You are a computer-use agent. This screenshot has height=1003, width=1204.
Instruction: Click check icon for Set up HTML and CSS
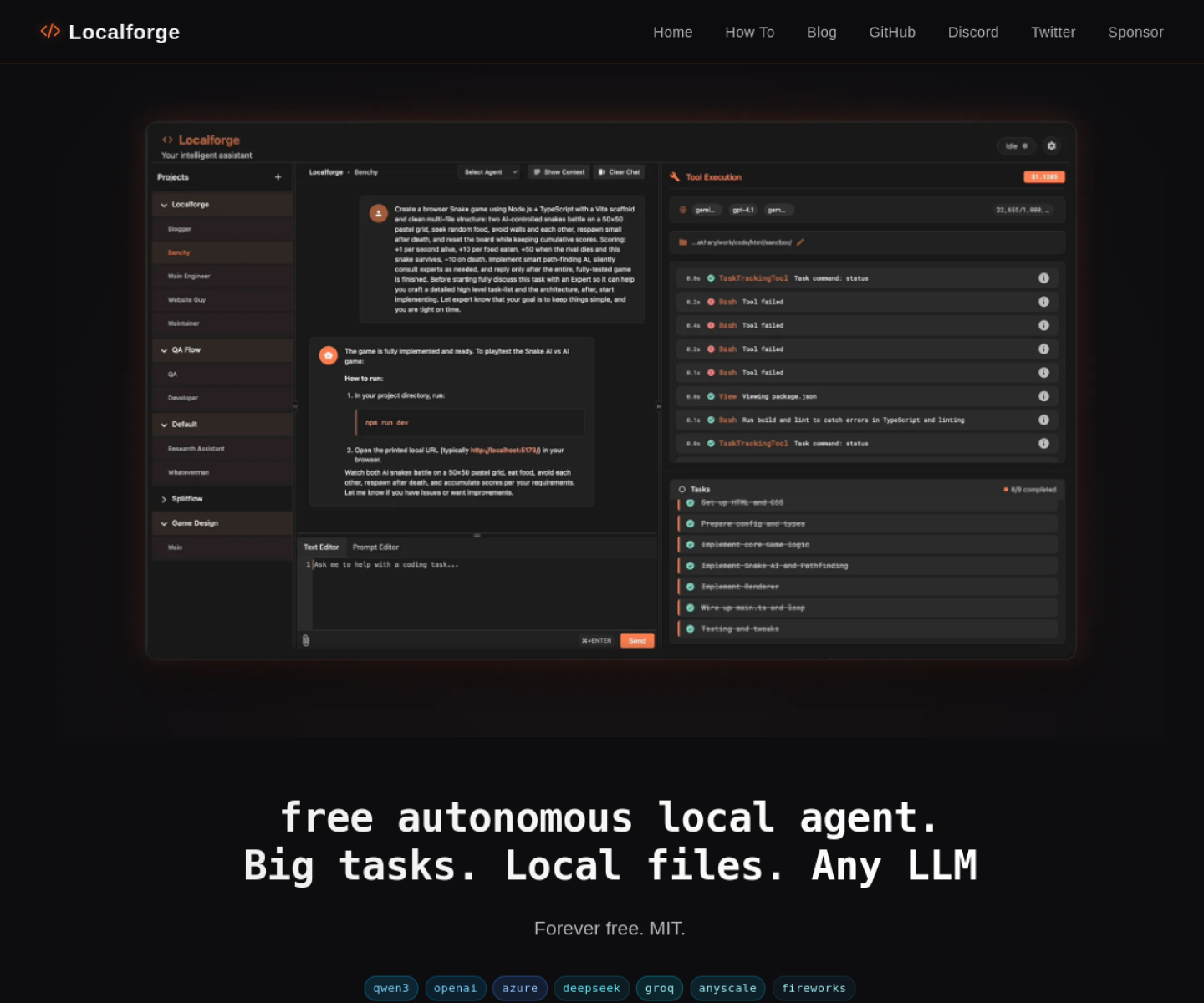point(691,503)
